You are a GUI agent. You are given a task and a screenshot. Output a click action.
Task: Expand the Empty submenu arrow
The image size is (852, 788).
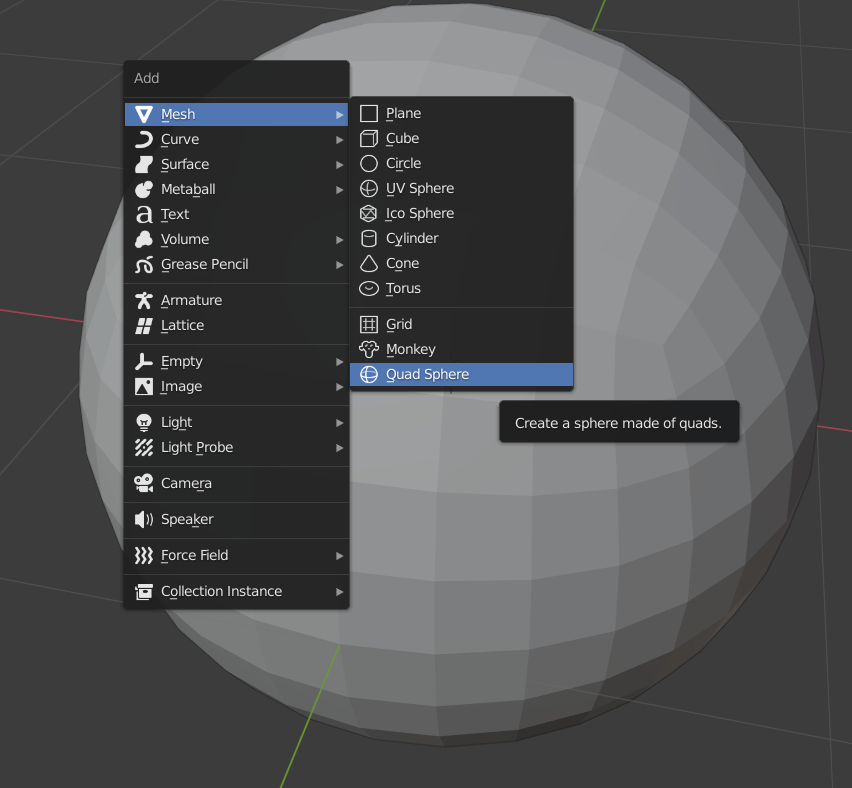click(340, 362)
